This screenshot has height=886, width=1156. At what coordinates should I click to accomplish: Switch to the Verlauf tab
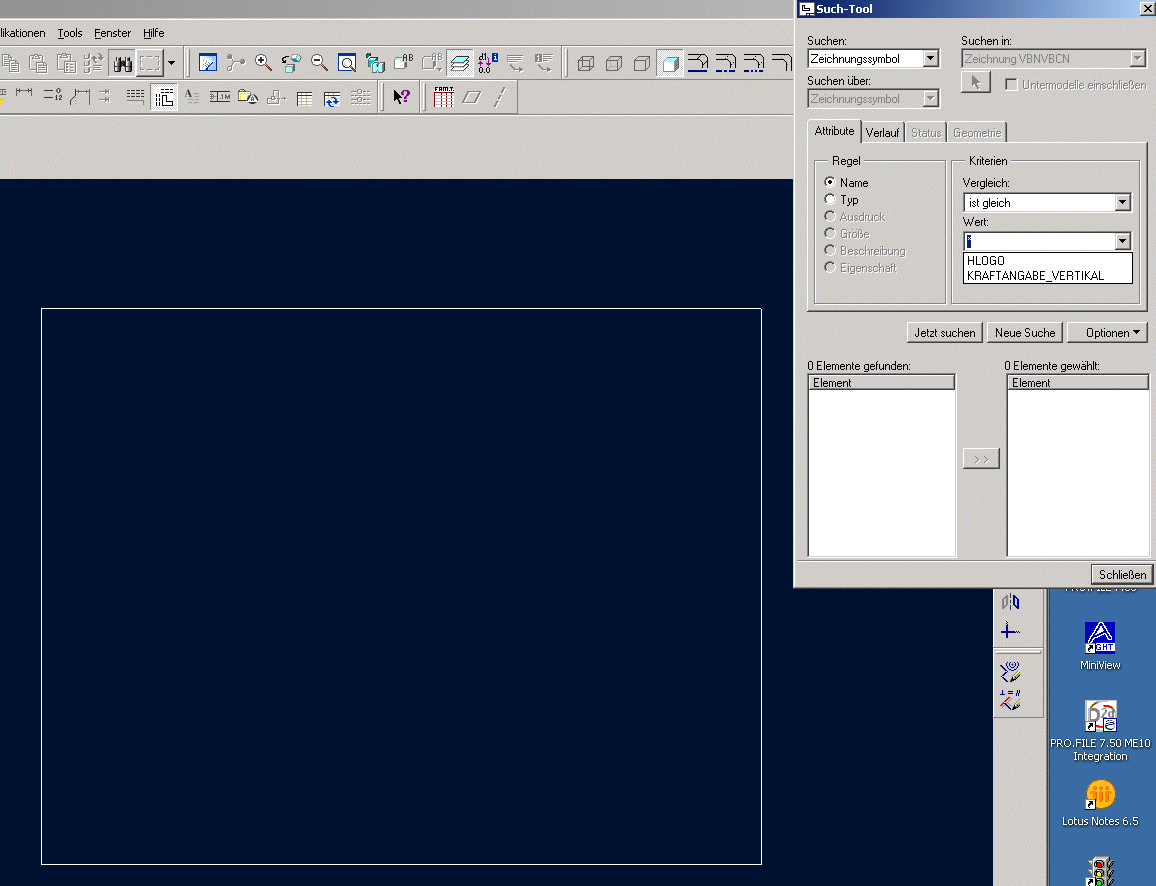882,133
